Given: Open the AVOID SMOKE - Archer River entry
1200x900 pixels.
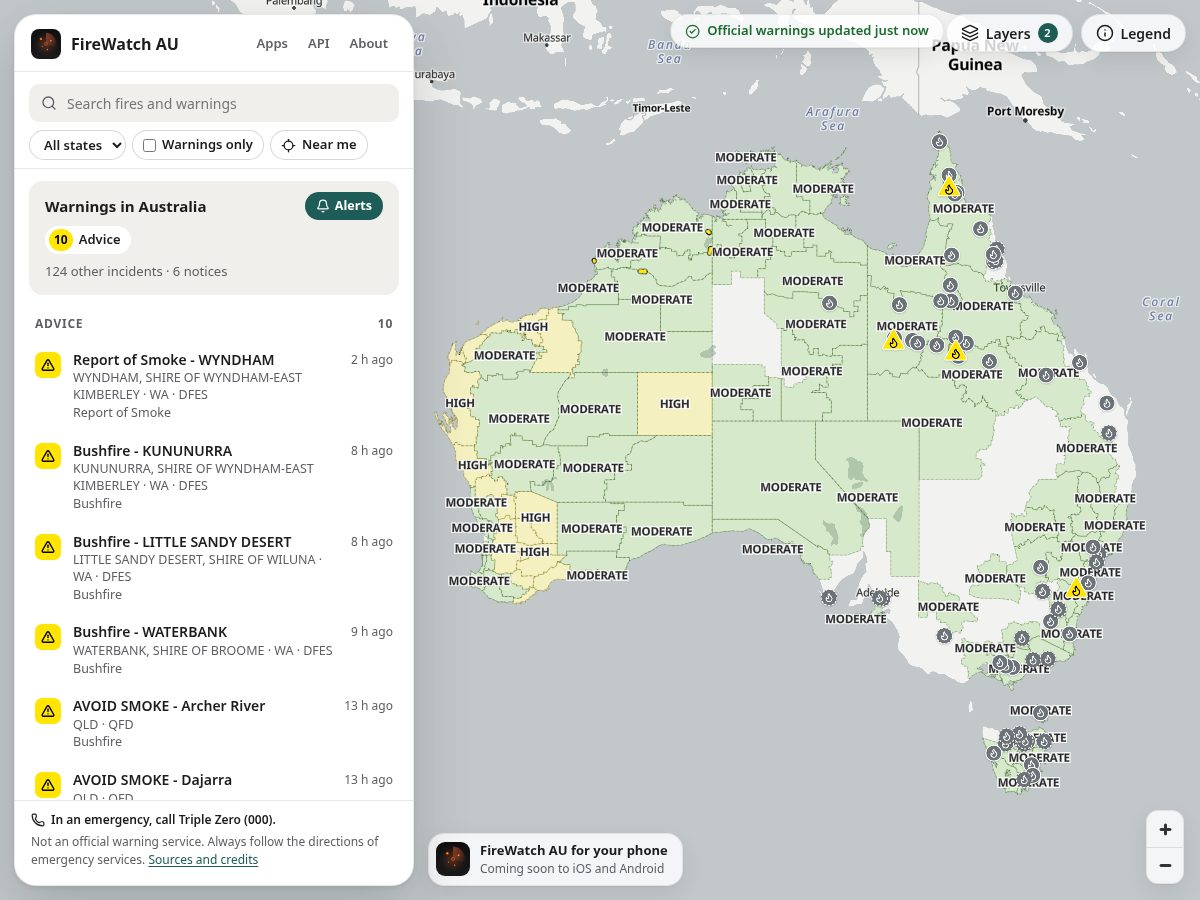Looking at the screenshot, I should (x=214, y=723).
